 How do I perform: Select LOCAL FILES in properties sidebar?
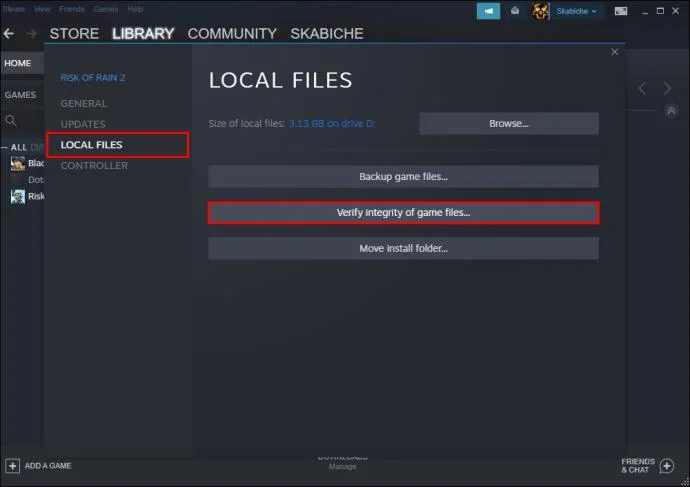click(117, 145)
